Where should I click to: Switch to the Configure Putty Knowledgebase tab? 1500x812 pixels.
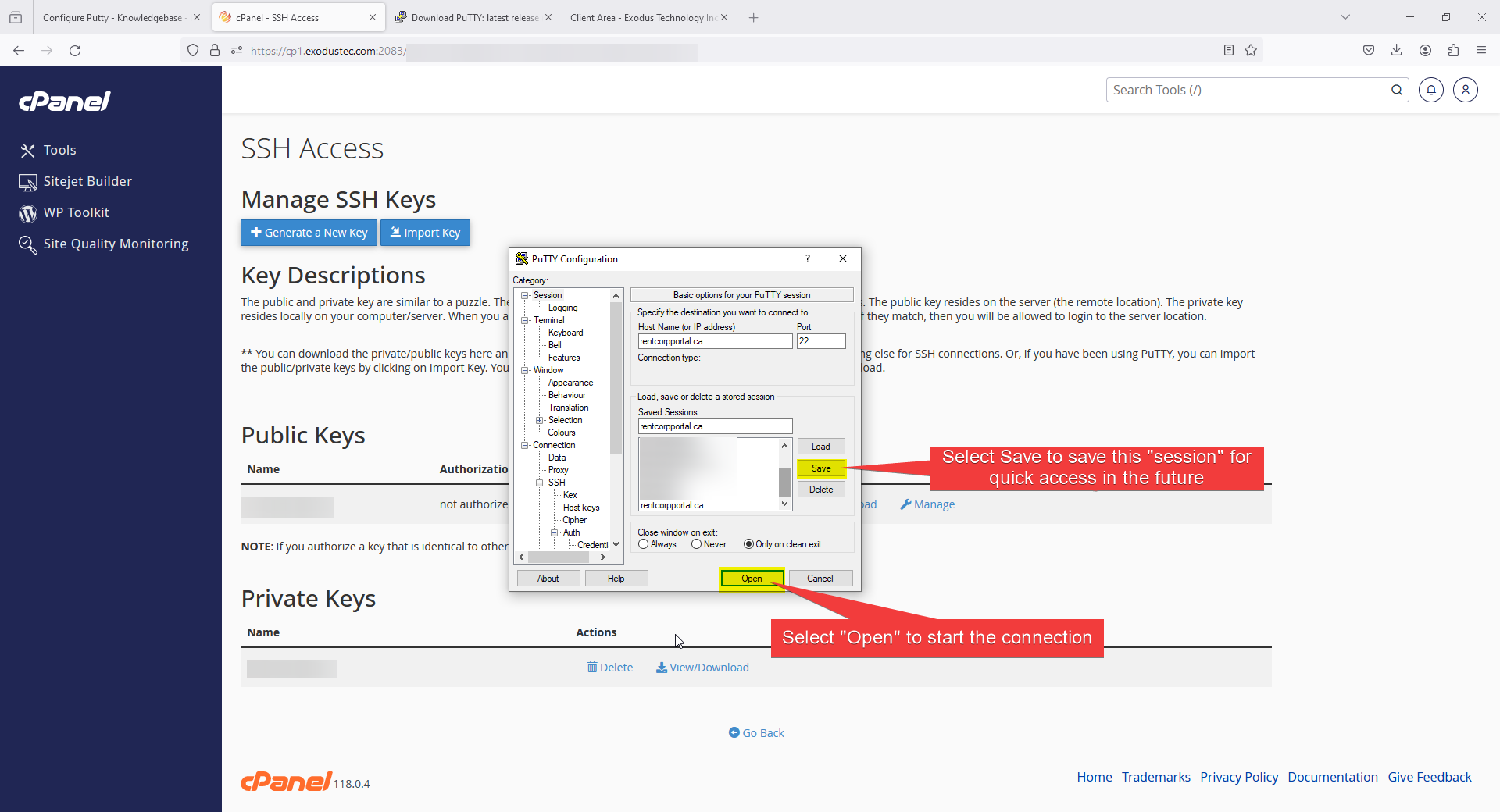112,17
